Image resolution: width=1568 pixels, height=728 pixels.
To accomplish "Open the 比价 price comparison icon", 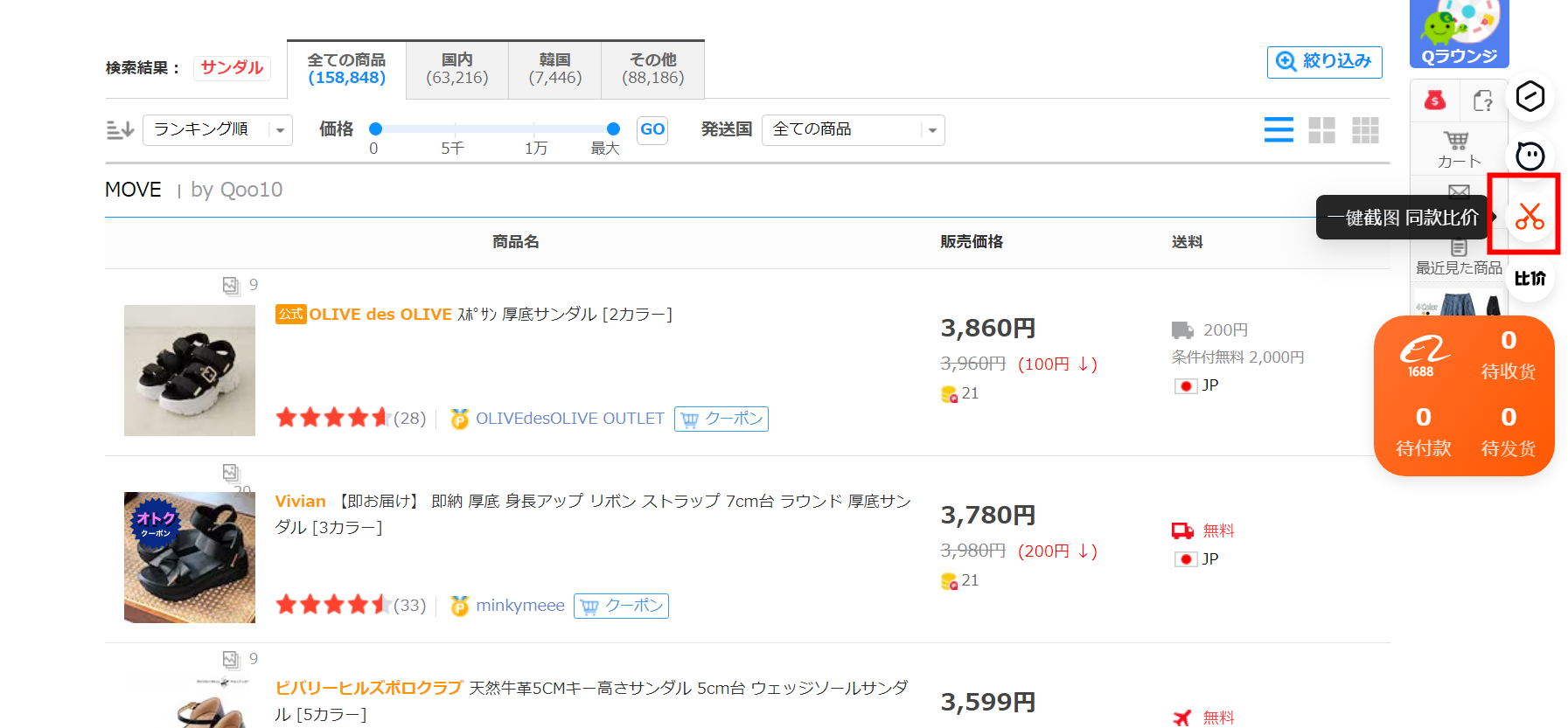I will [1530, 278].
